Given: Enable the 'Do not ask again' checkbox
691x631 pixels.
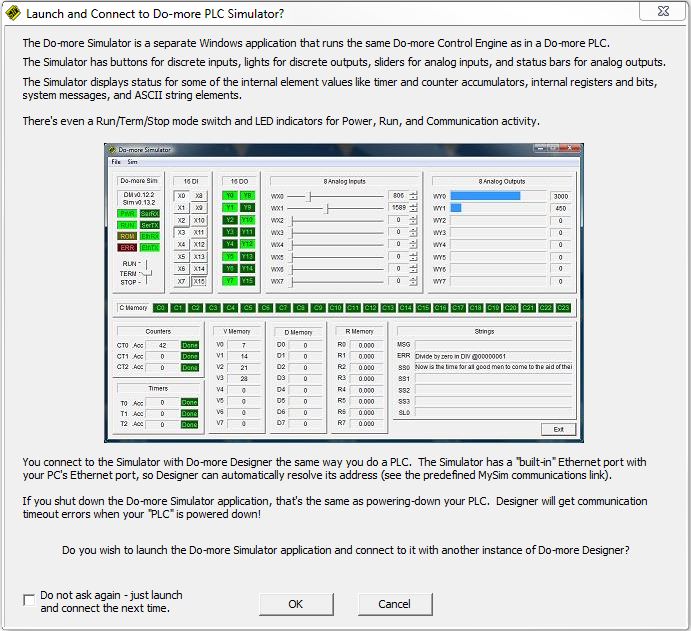Looking at the screenshot, I should [x=29, y=600].
